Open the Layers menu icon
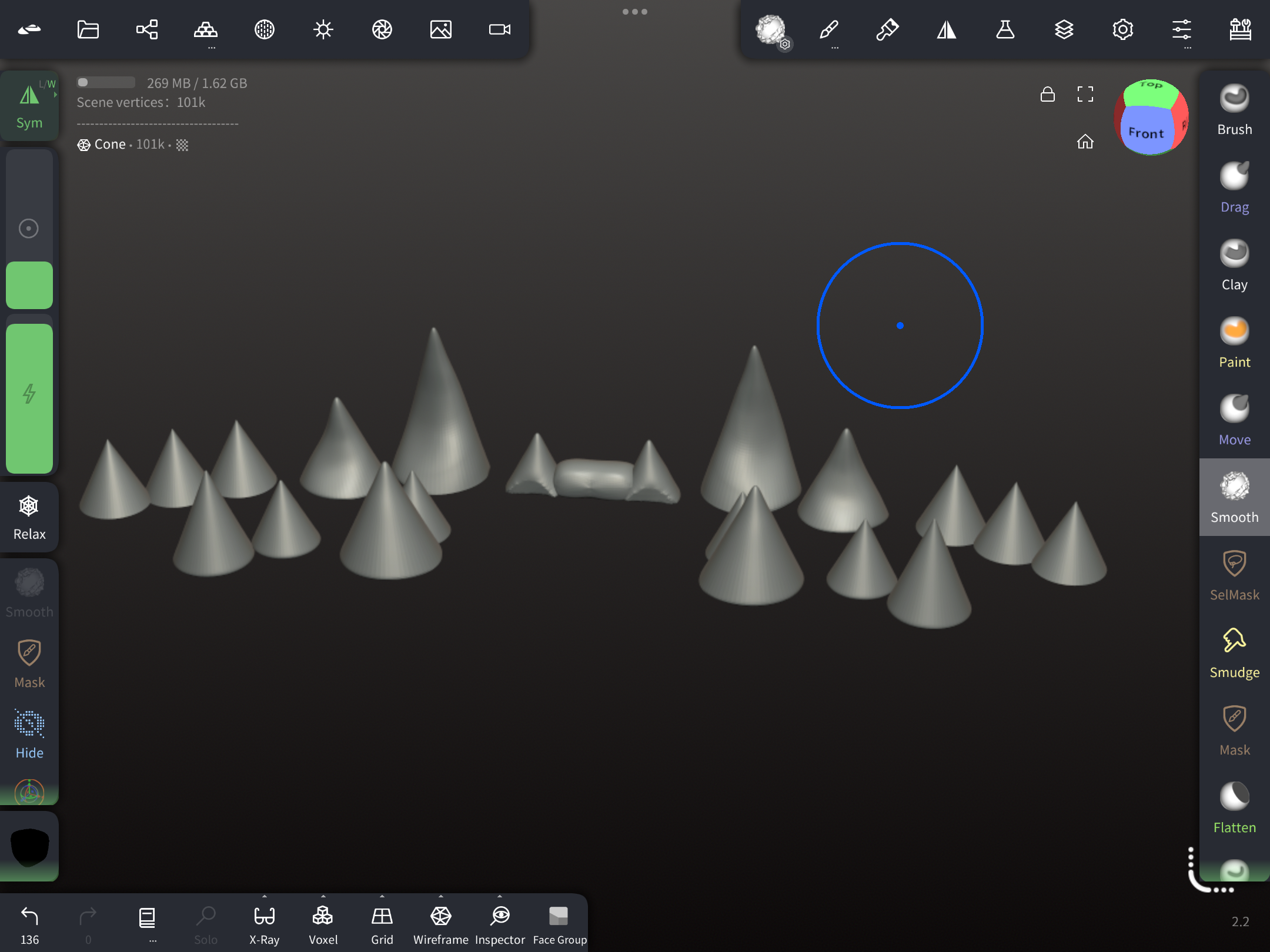The width and height of the screenshot is (1270, 952). (1064, 29)
